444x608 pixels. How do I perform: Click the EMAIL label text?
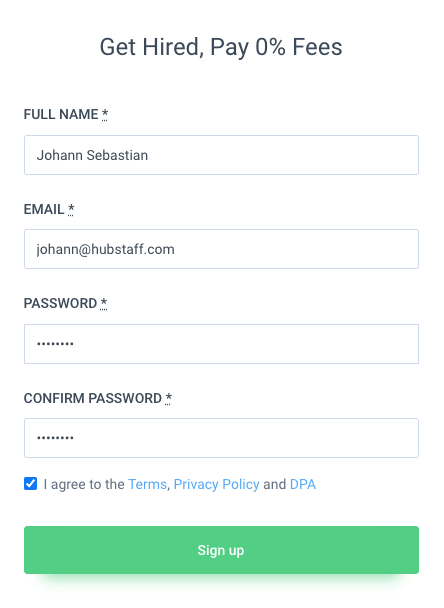(x=44, y=209)
